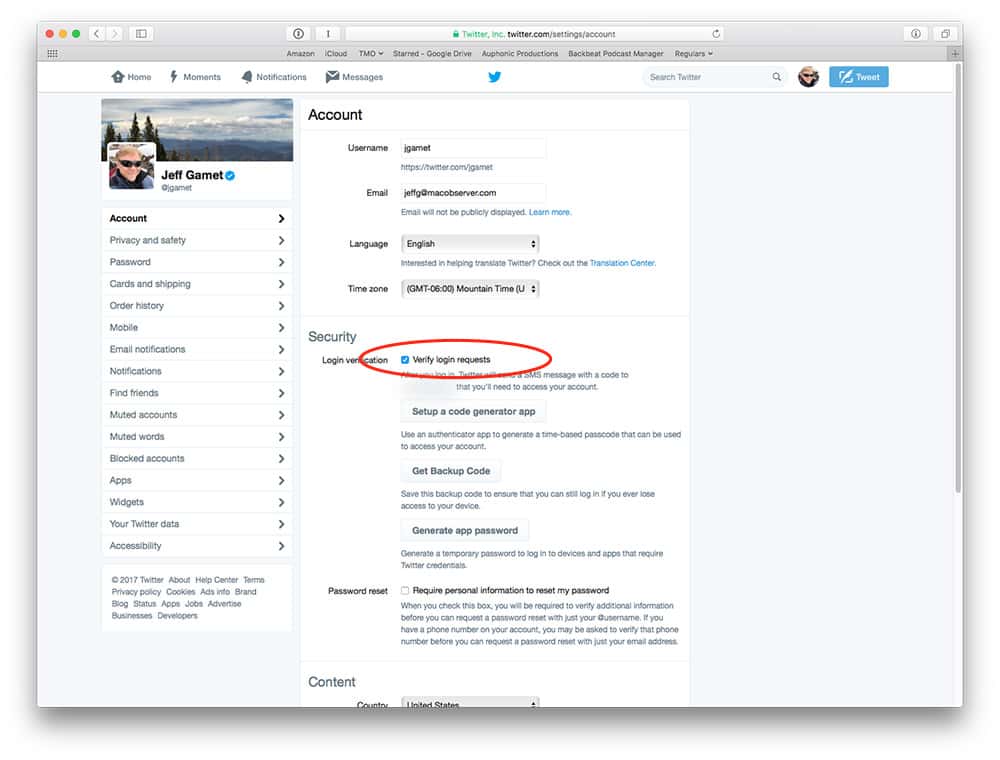
Task: Expand the TMO bookmarks folder
Action: click(372, 53)
